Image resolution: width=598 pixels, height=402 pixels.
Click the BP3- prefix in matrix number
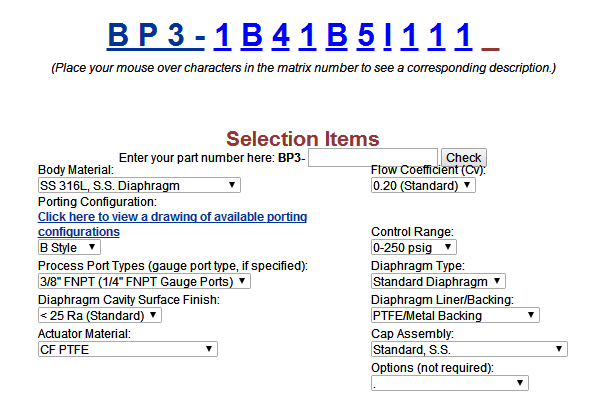[x=156, y=35]
